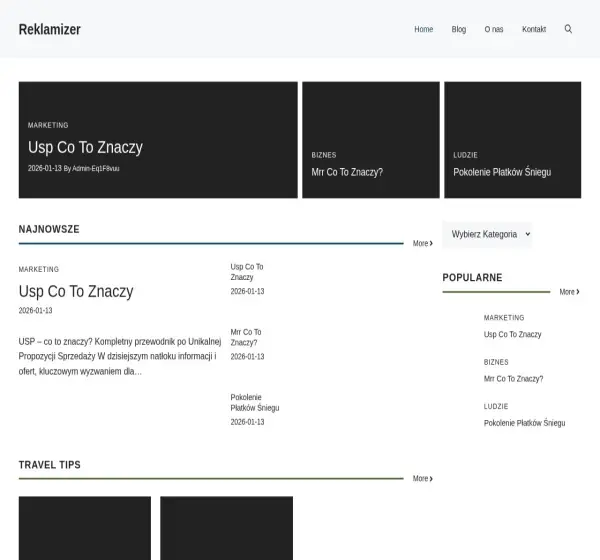The height and width of the screenshot is (560, 600).
Task: Click excerpt text starting 'USP – co to znaczy?'
Action: pyautogui.click(x=120, y=356)
